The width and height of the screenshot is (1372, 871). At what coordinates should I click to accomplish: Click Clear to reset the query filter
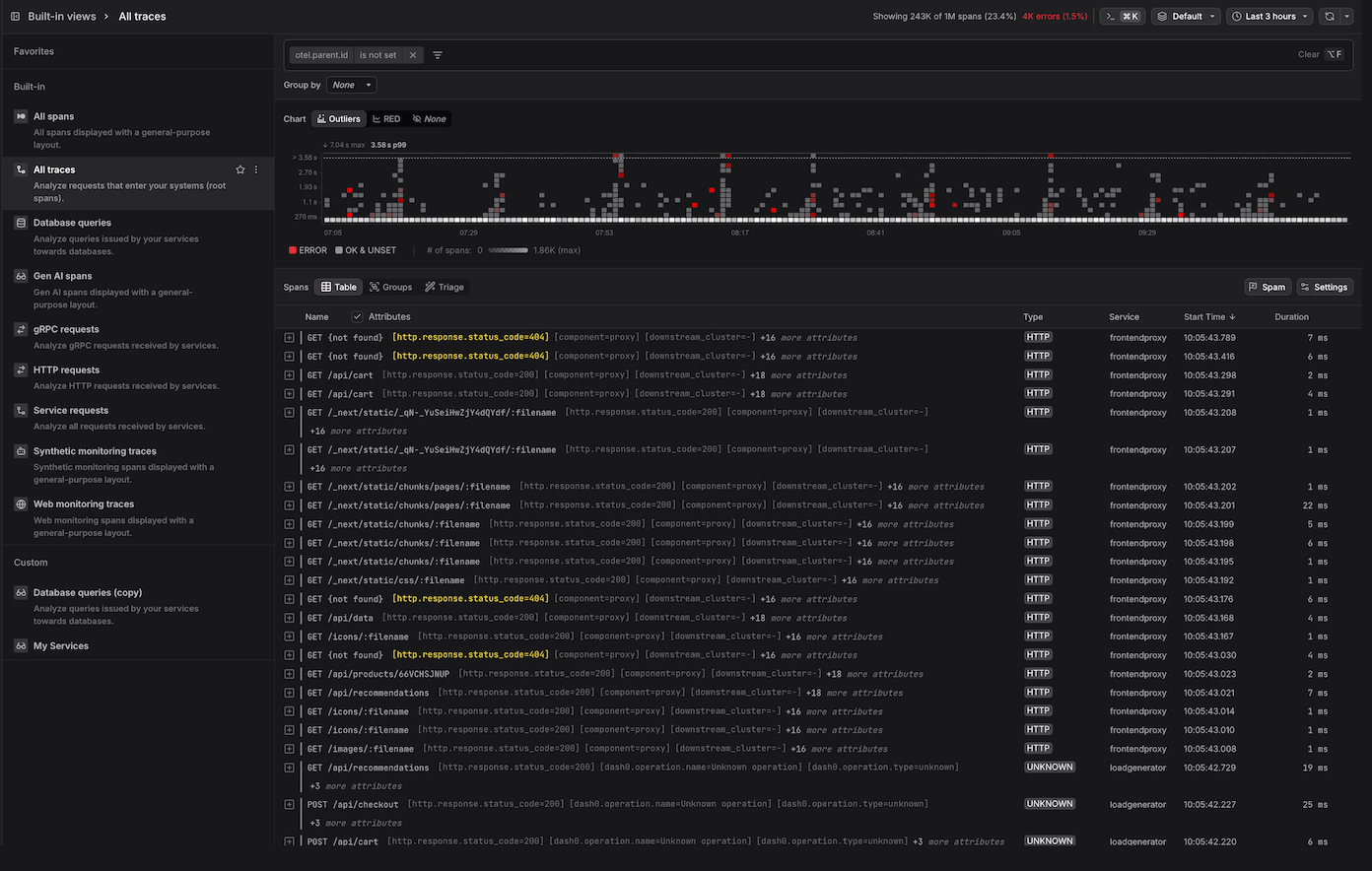[1308, 55]
